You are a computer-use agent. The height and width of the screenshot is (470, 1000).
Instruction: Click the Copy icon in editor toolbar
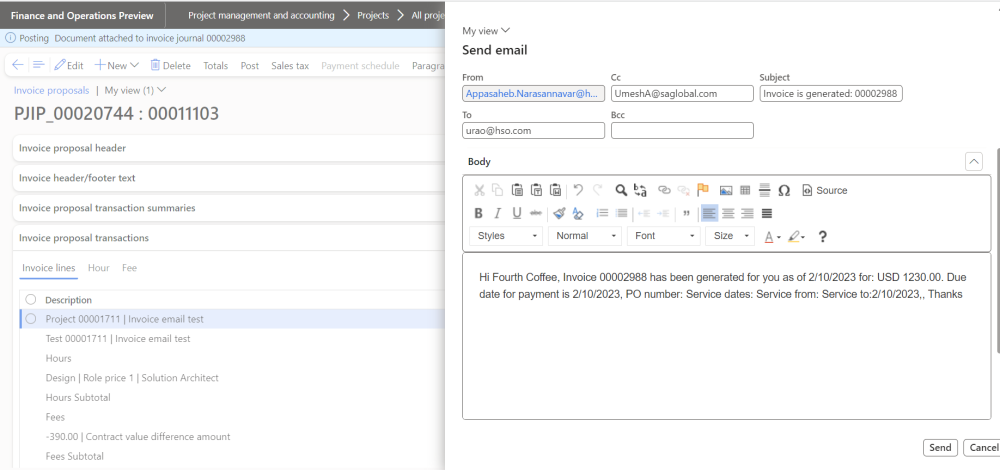coord(498,190)
